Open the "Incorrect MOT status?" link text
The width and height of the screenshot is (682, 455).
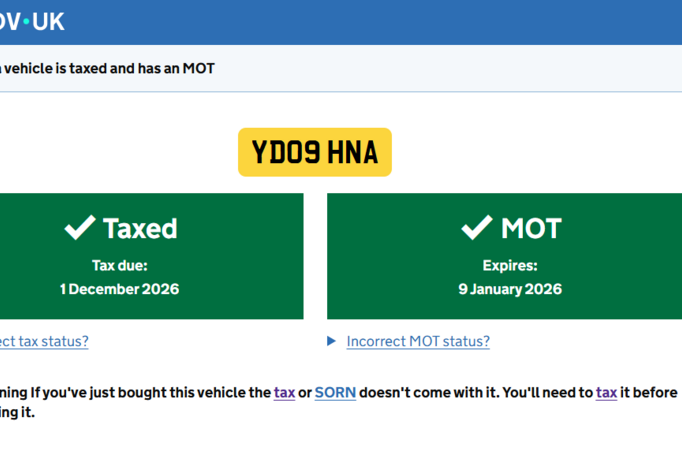click(x=418, y=341)
